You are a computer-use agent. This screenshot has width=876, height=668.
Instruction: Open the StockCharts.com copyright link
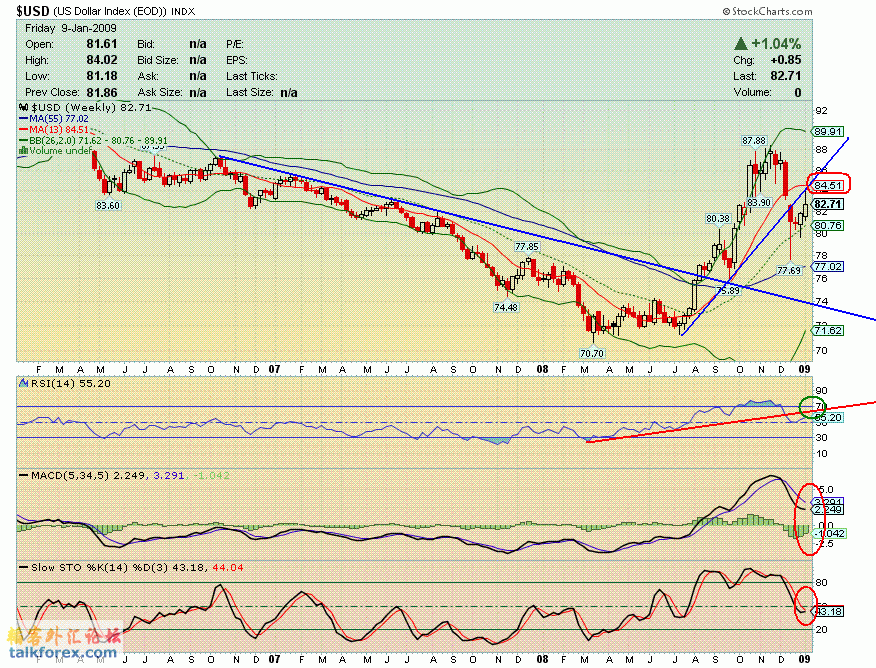click(x=767, y=11)
